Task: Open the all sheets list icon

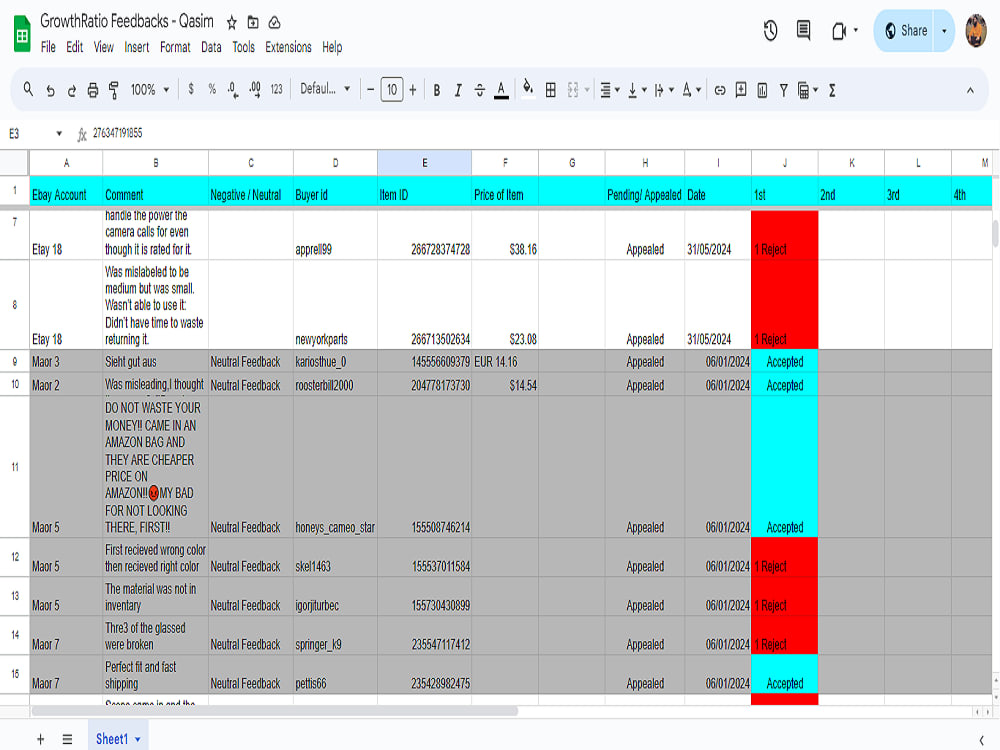Action: pos(67,739)
